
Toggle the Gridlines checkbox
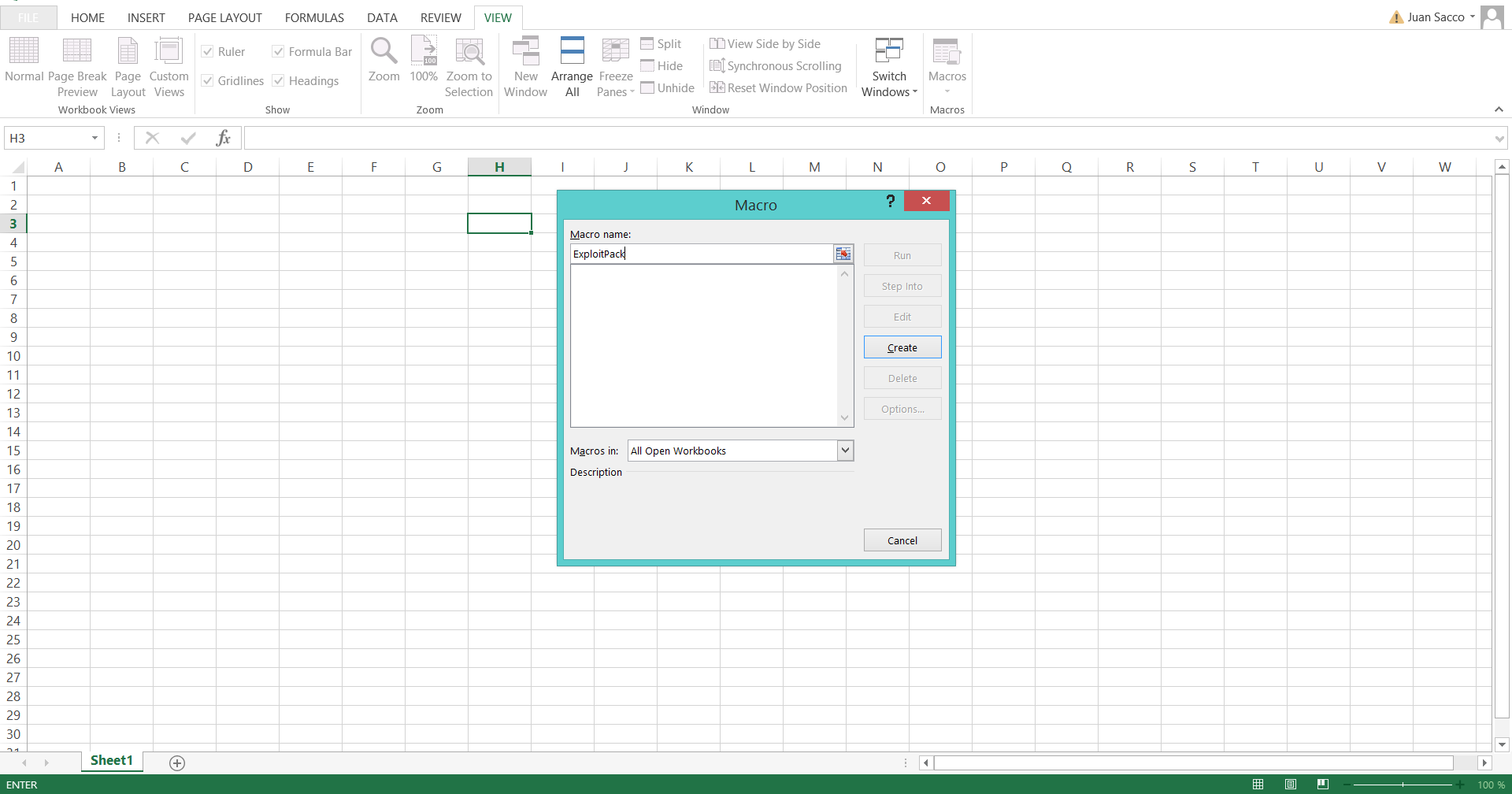tap(208, 81)
